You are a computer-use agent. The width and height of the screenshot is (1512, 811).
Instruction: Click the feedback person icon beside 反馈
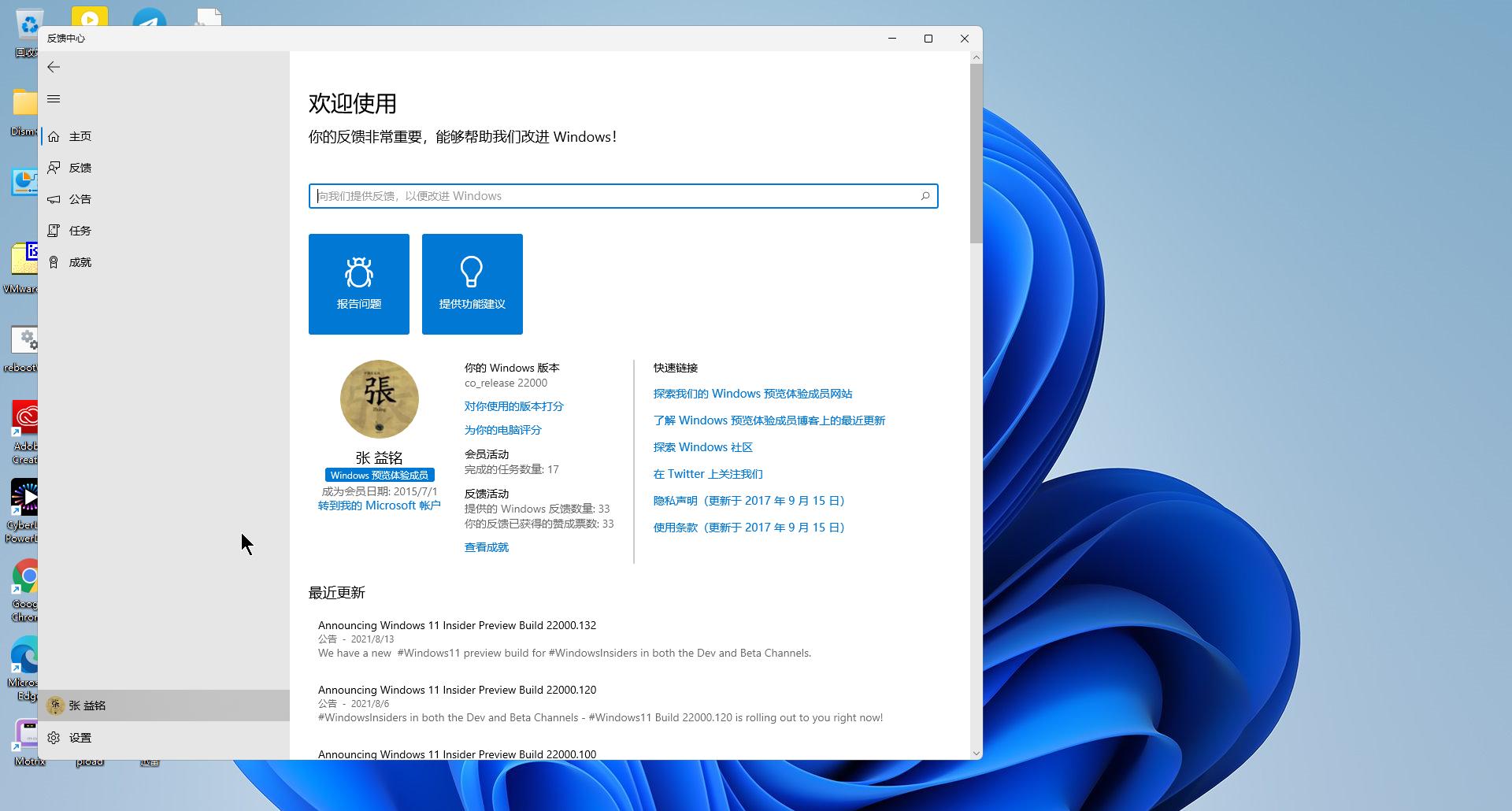[54, 168]
